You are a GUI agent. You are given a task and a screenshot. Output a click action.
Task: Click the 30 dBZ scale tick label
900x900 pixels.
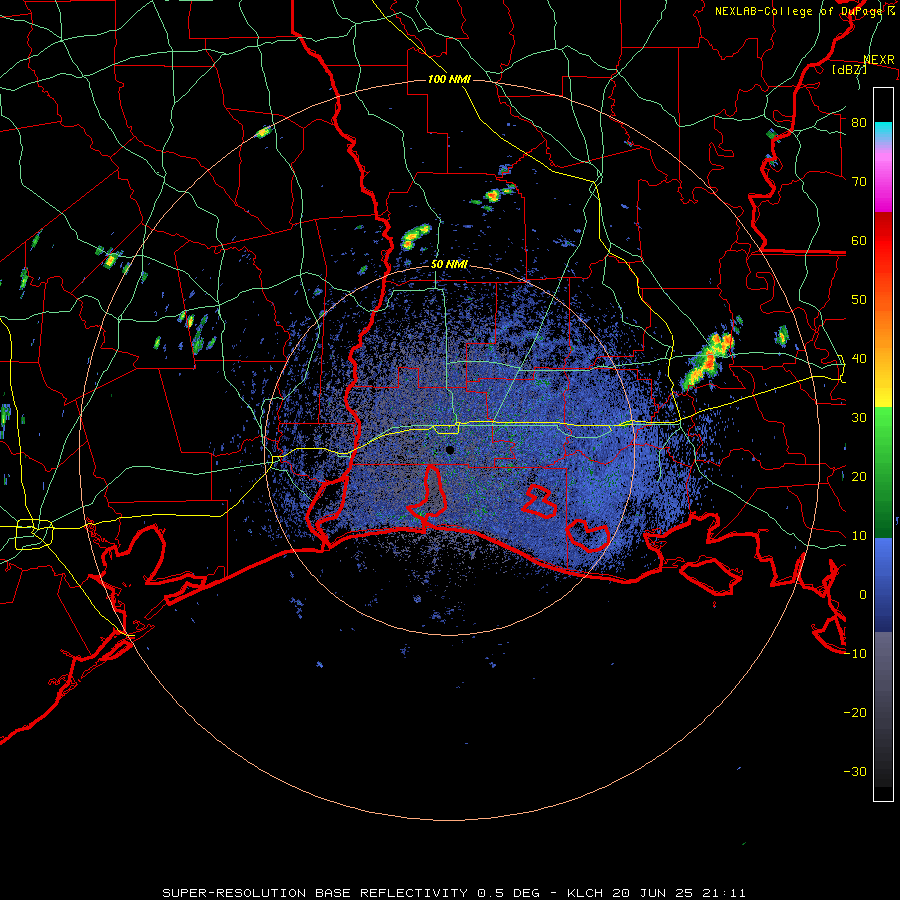coord(859,417)
